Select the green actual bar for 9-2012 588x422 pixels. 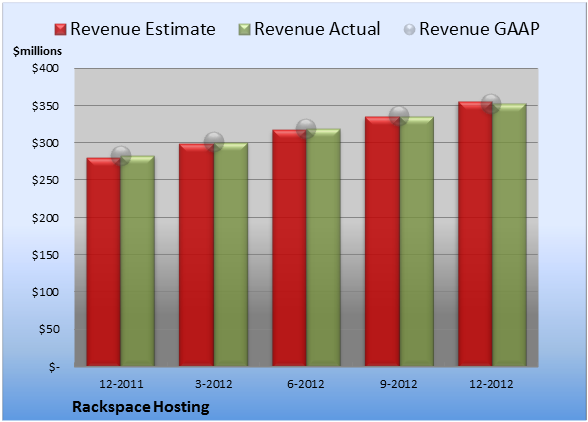pyautogui.click(x=416, y=241)
